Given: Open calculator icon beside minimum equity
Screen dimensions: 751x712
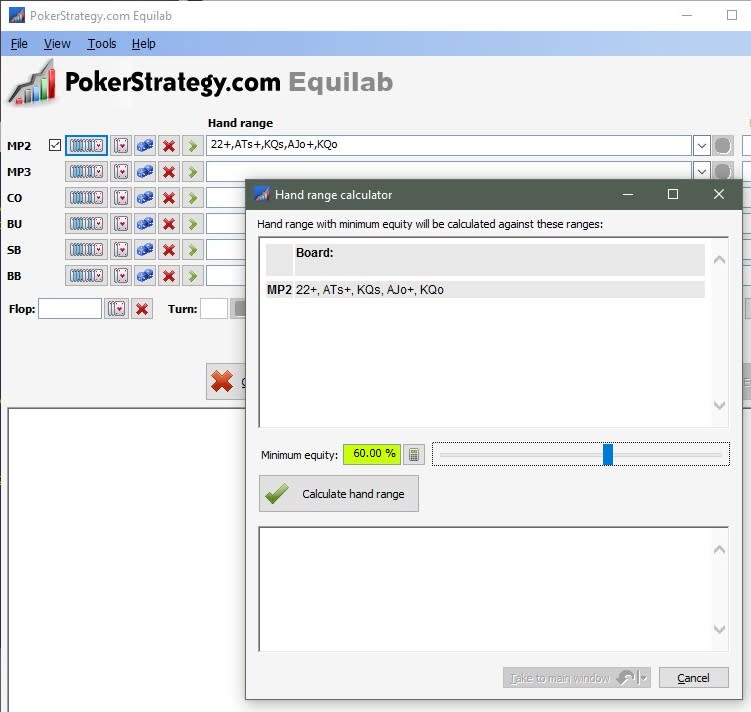Looking at the screenshot, I should [414, 454].
